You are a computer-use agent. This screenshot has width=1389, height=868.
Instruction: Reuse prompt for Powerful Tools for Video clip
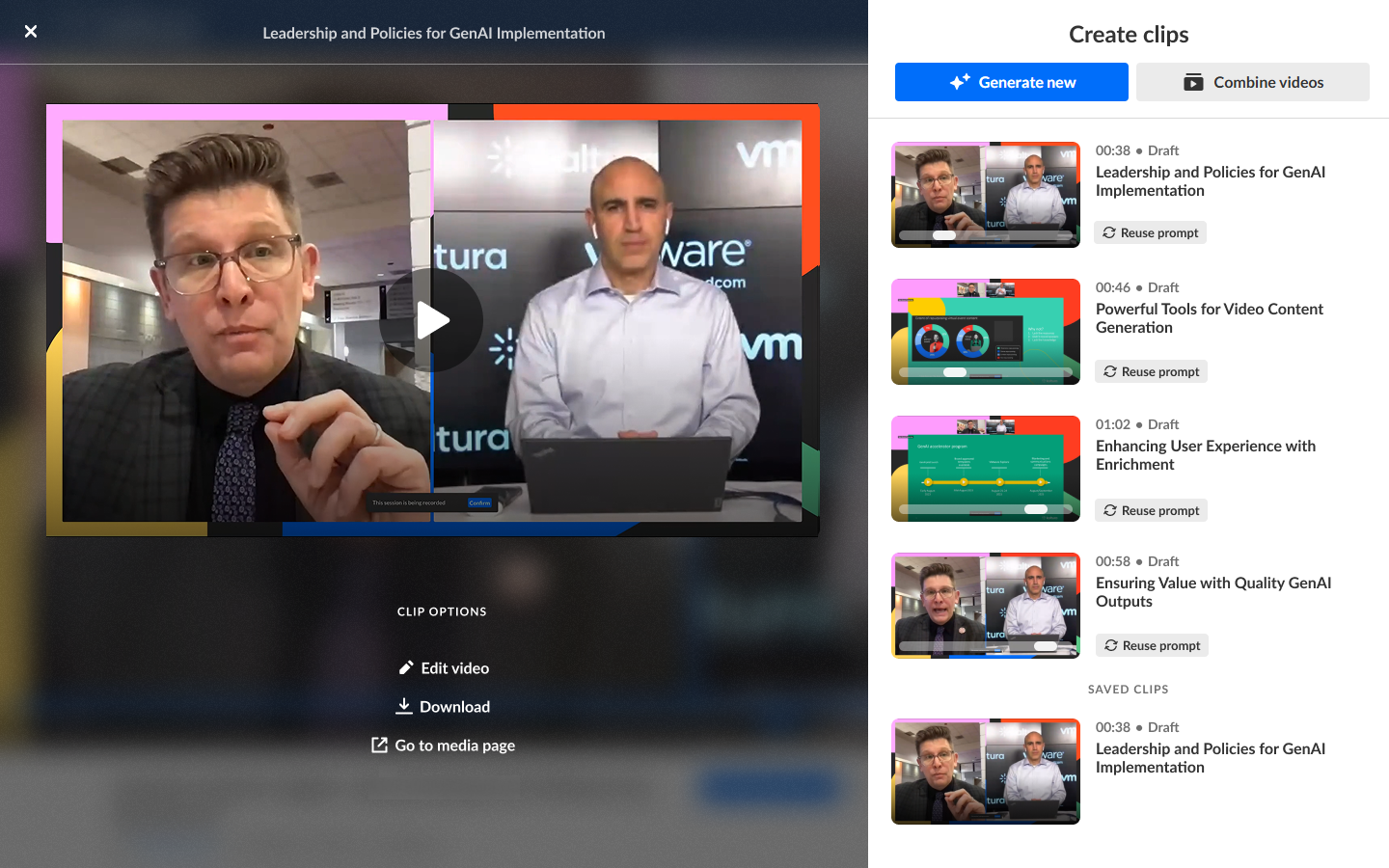[x=1151, y=371]
